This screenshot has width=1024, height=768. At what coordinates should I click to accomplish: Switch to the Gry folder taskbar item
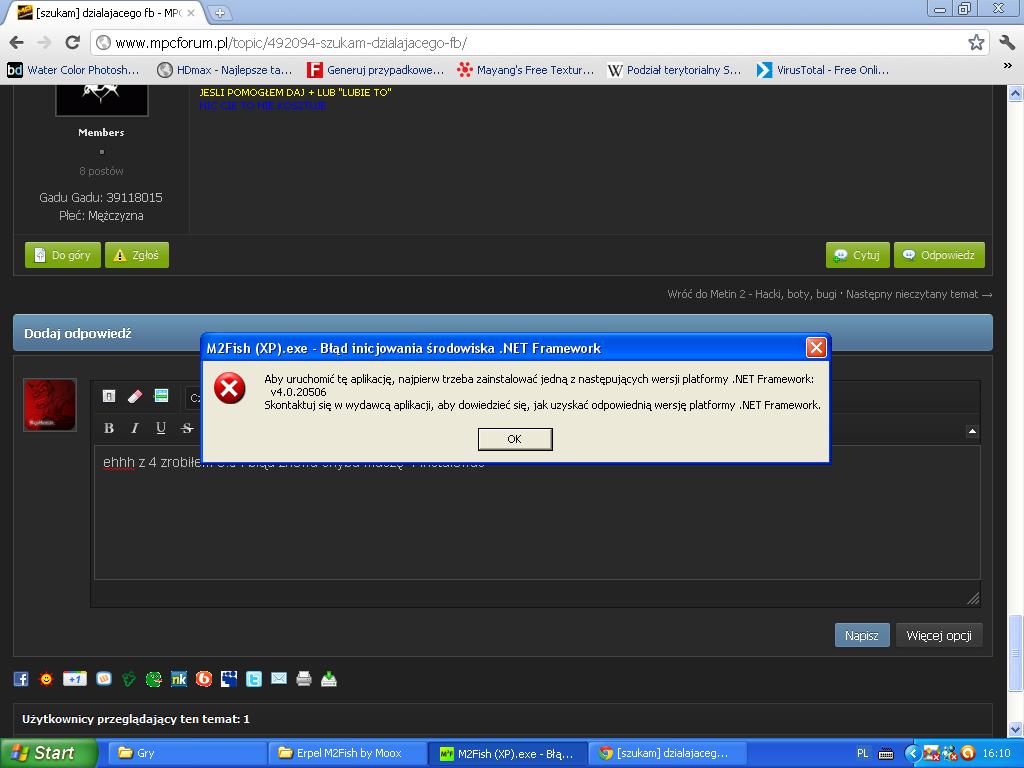[x=186, y=753]
